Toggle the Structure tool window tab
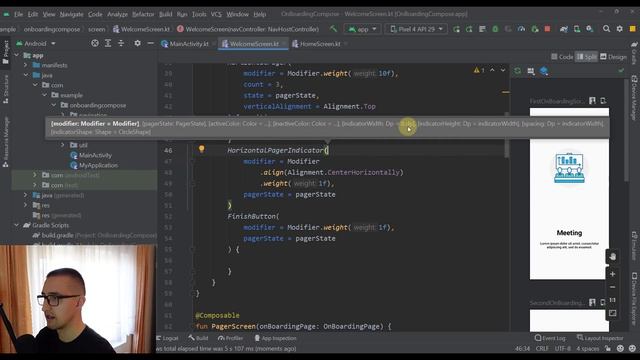Image resolution: width=640 pixels, height=360 pixels. click(x=6, y=89)
